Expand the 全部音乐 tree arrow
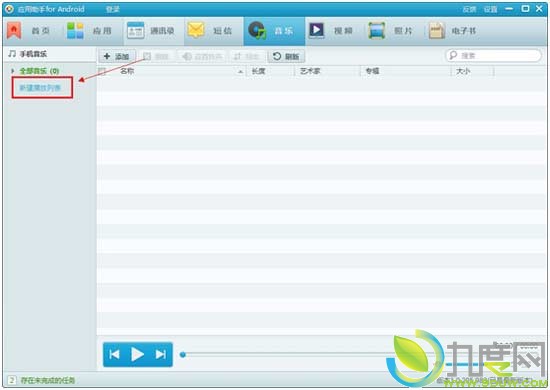The width and height of the screenshot is (550, 390). pyautogui.click(x=13, y=71)
